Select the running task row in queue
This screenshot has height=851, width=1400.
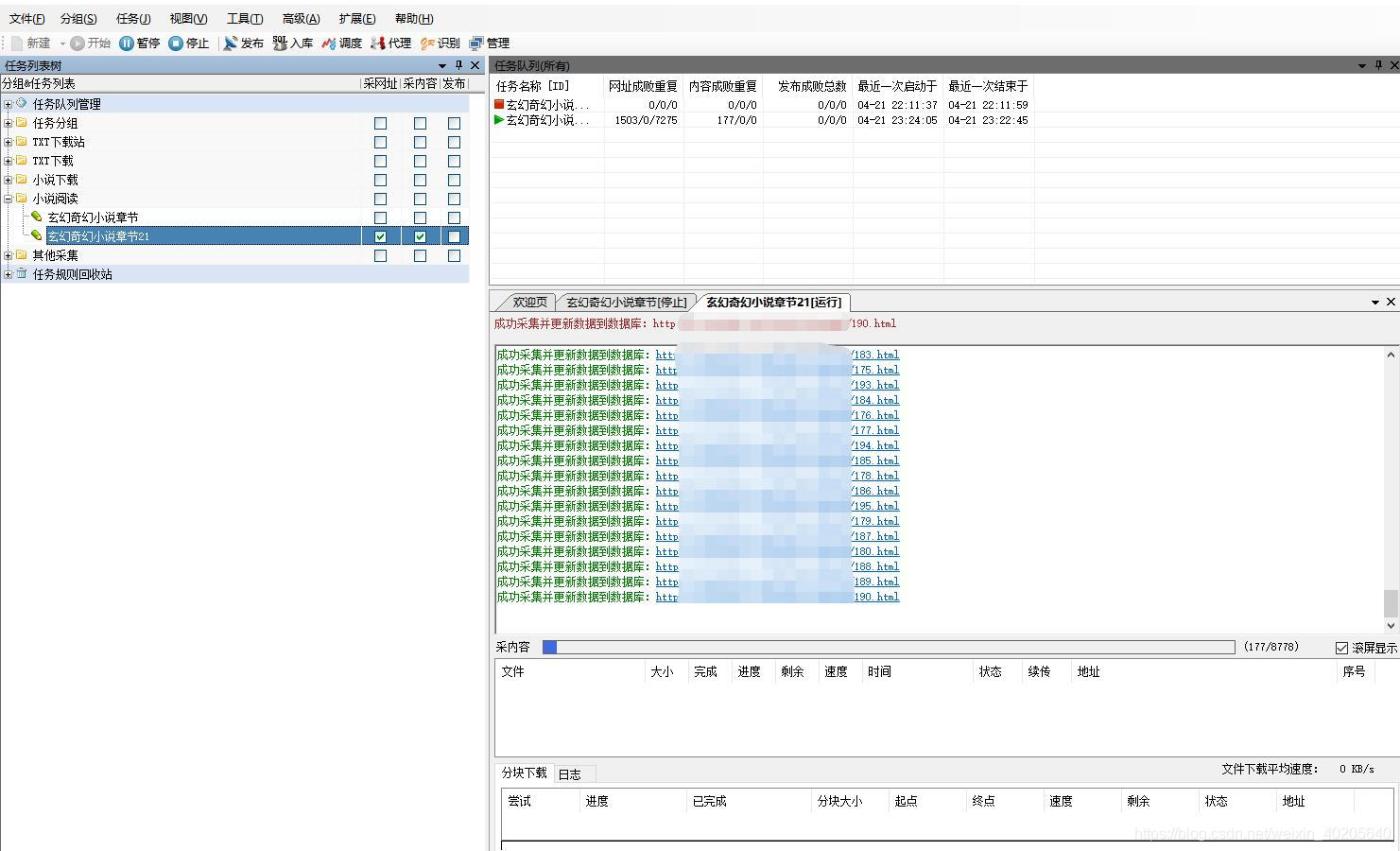tap(762, 120)
